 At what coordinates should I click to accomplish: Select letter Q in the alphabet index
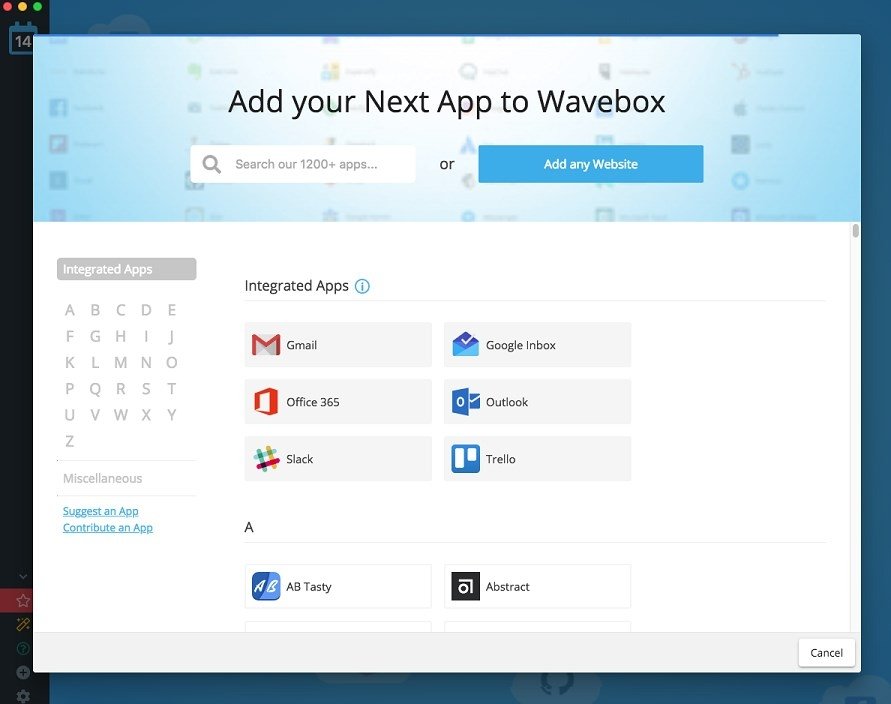(95, 389)
